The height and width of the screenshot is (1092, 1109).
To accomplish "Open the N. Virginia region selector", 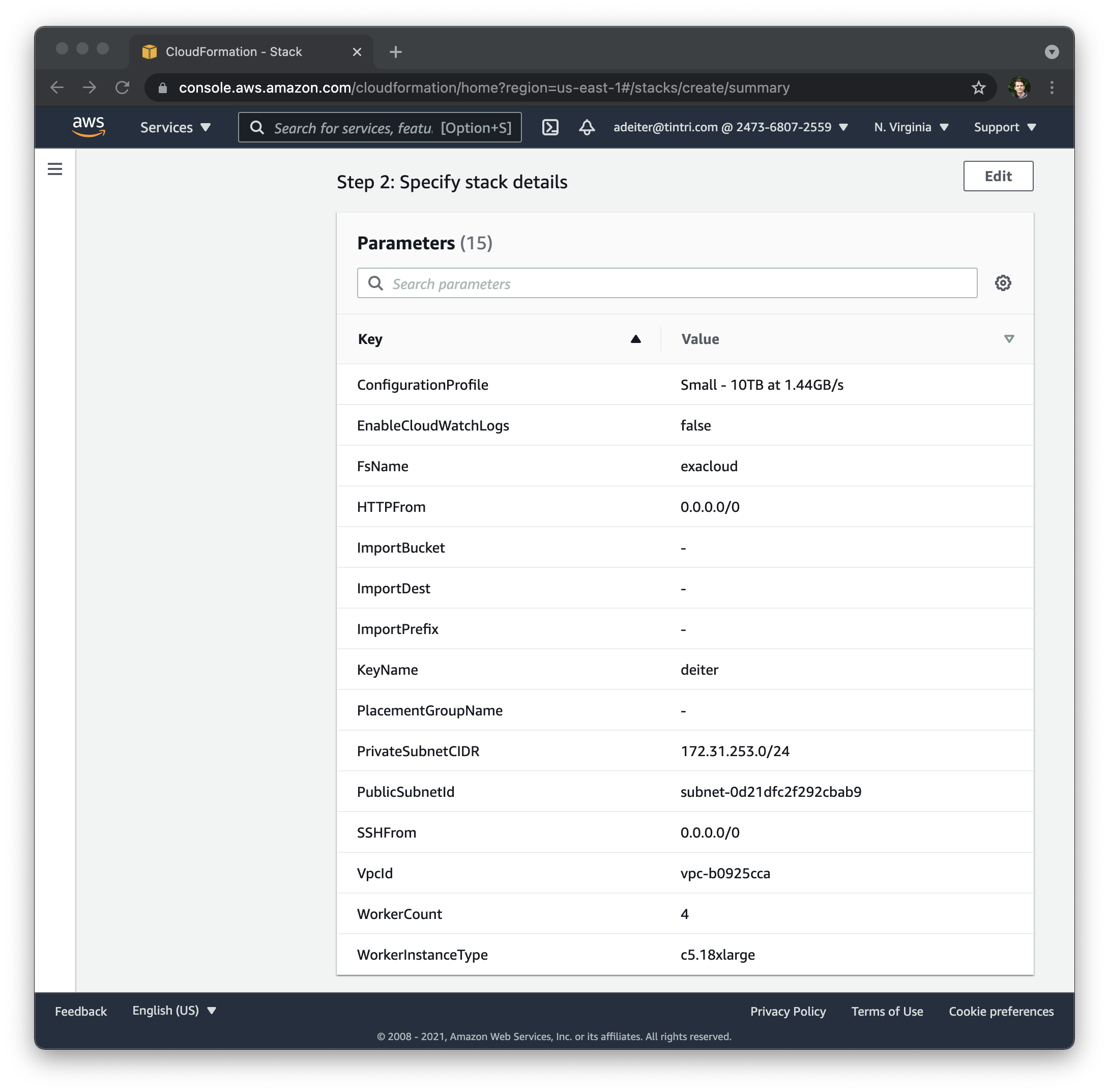I will coord(911,127).
